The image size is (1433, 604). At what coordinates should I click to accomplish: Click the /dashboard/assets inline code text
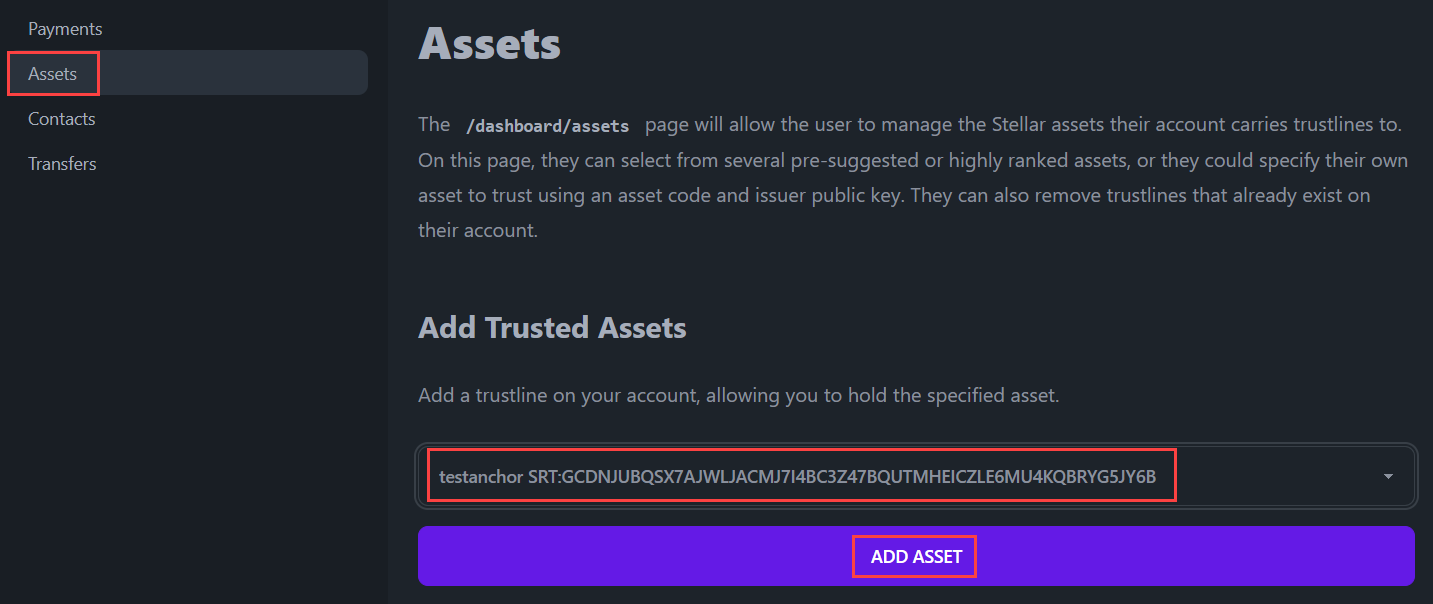click(548, 125)
